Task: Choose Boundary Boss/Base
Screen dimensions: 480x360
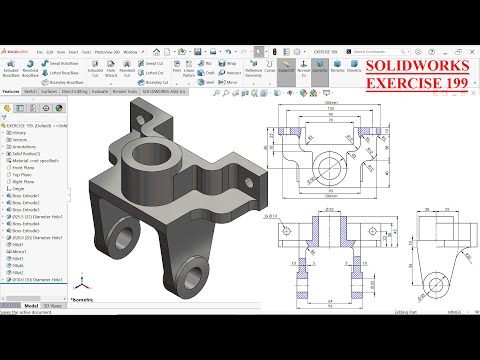Action: point(63,82)
